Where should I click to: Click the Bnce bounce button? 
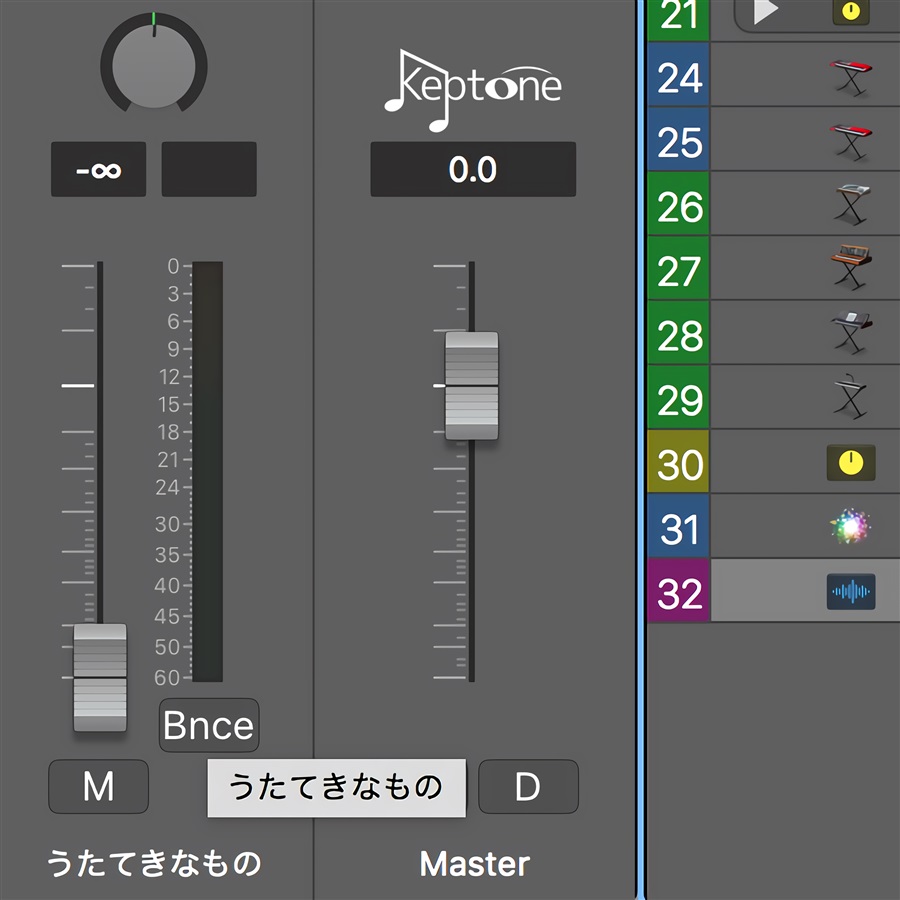pyautogui.click(x=209, y=725)
